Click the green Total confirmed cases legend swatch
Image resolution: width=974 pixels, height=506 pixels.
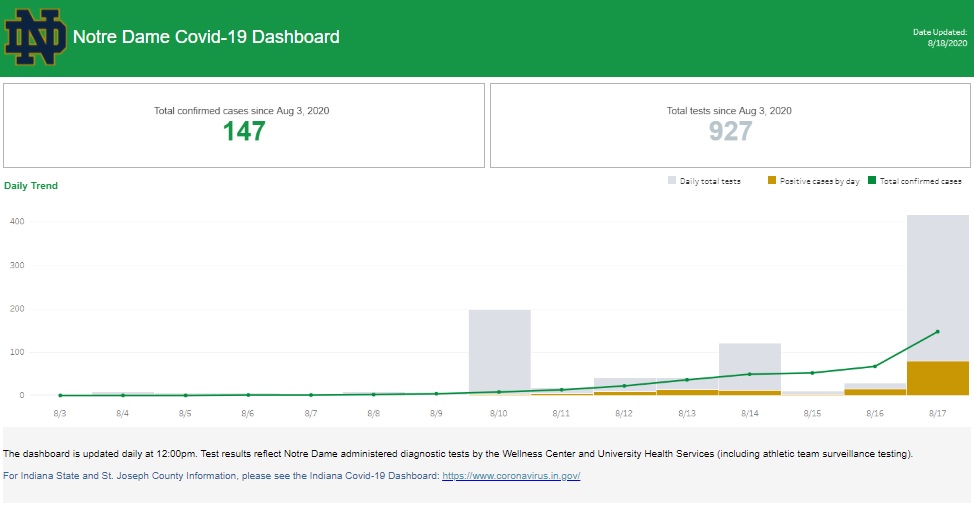coord(872,181)
